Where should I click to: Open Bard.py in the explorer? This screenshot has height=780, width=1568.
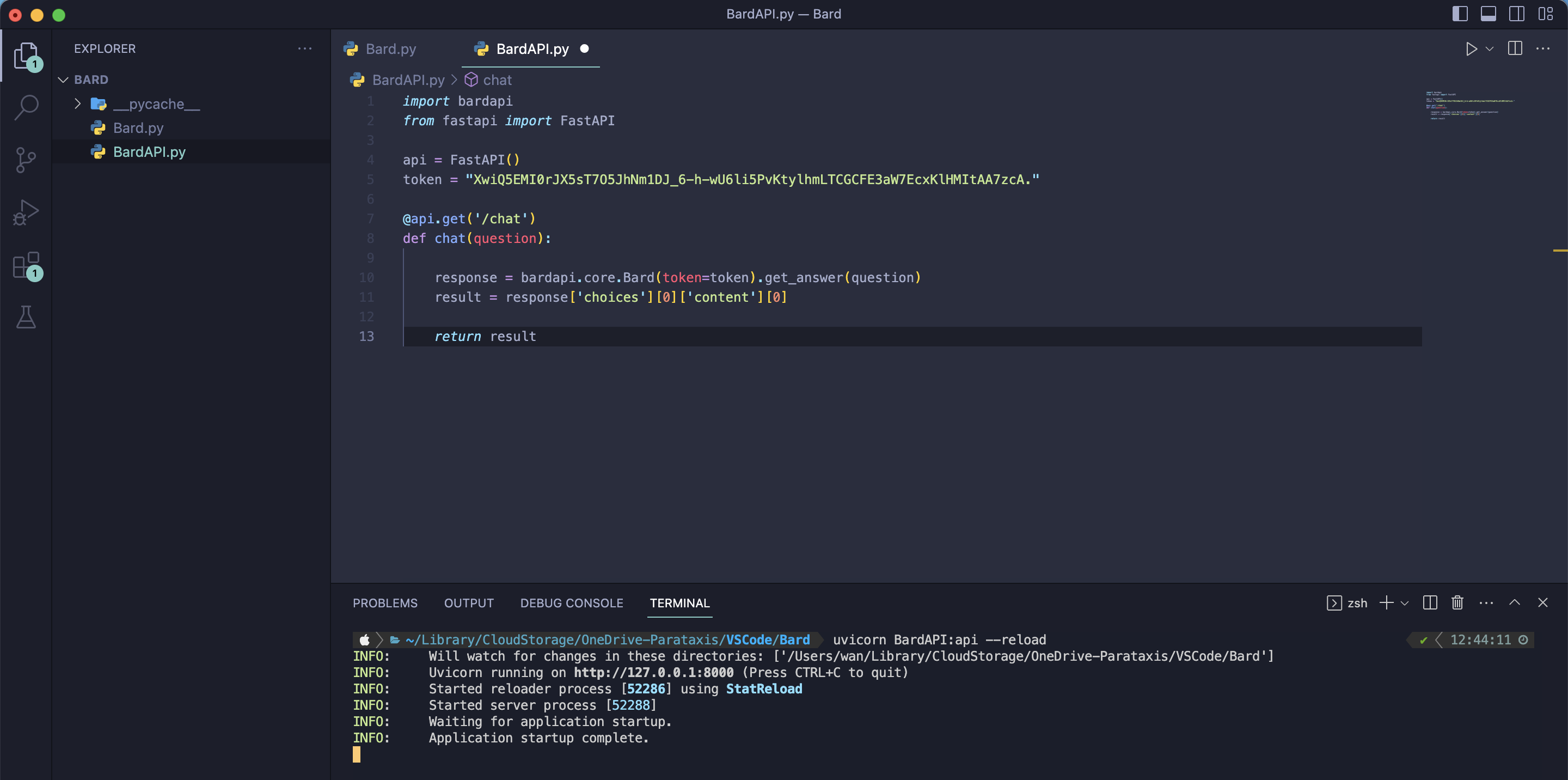coord(138,128)
